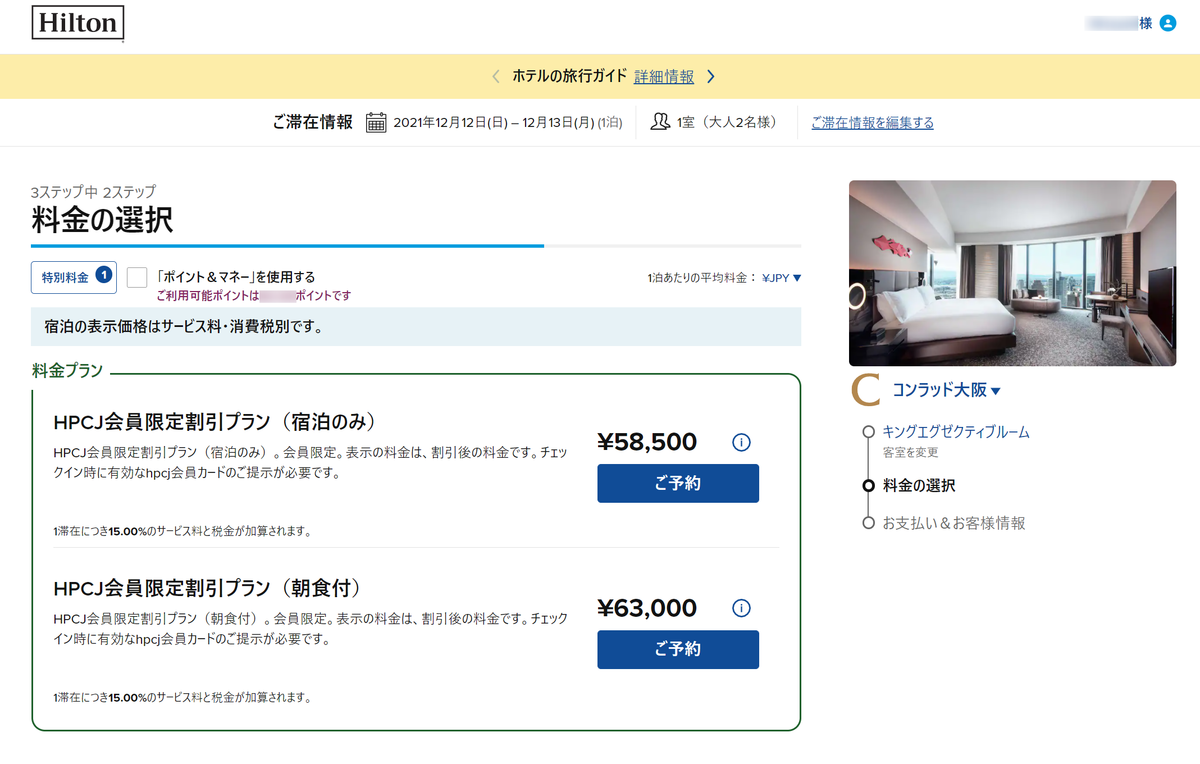The image size is (1200, 764).
Task: Enable the ポイント＆マネー checkbox
Action: [137, 277]
